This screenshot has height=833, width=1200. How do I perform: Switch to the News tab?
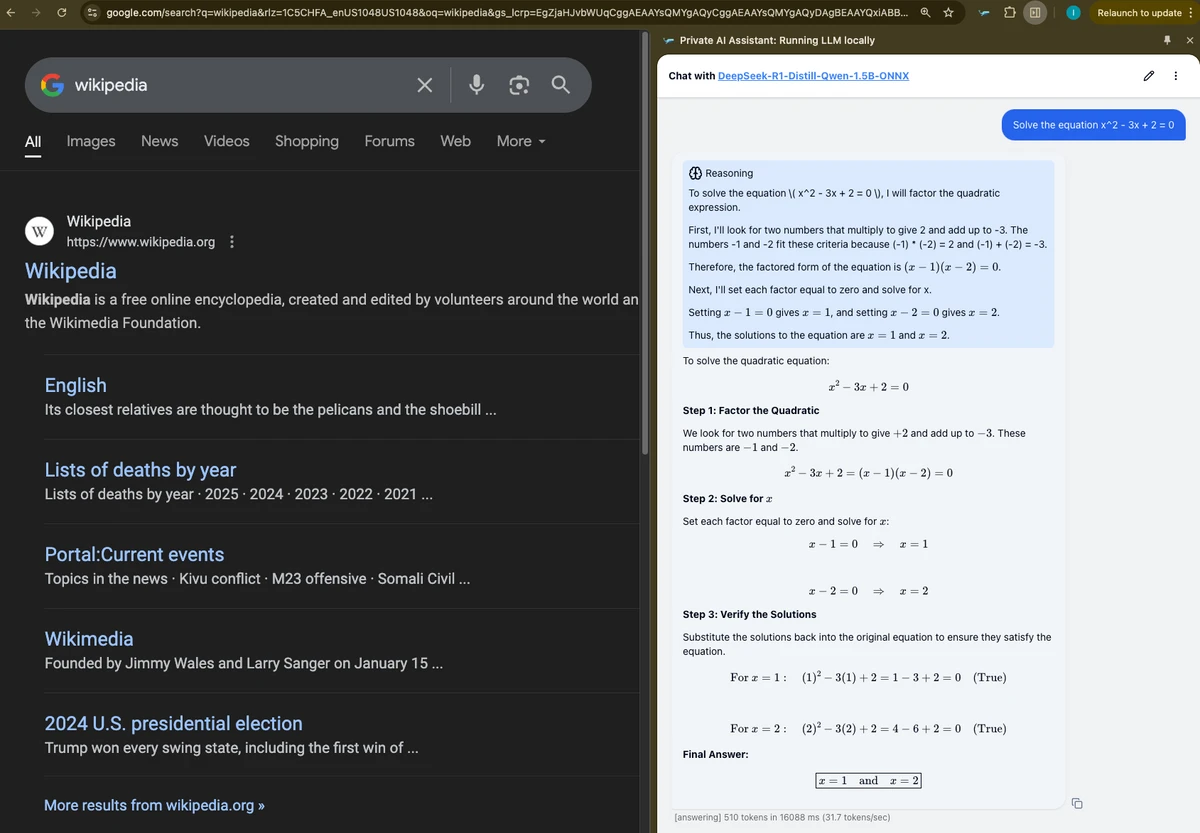tap(160, 141)
